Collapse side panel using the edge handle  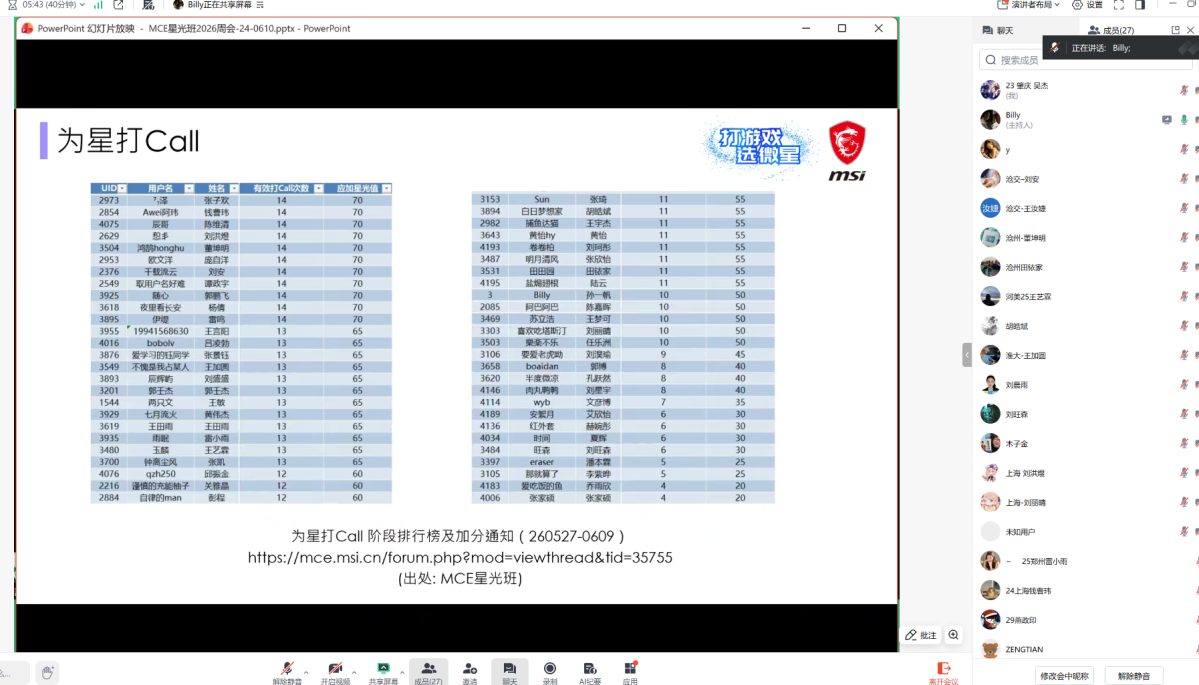pyautogui.click(x=967, y=355)
